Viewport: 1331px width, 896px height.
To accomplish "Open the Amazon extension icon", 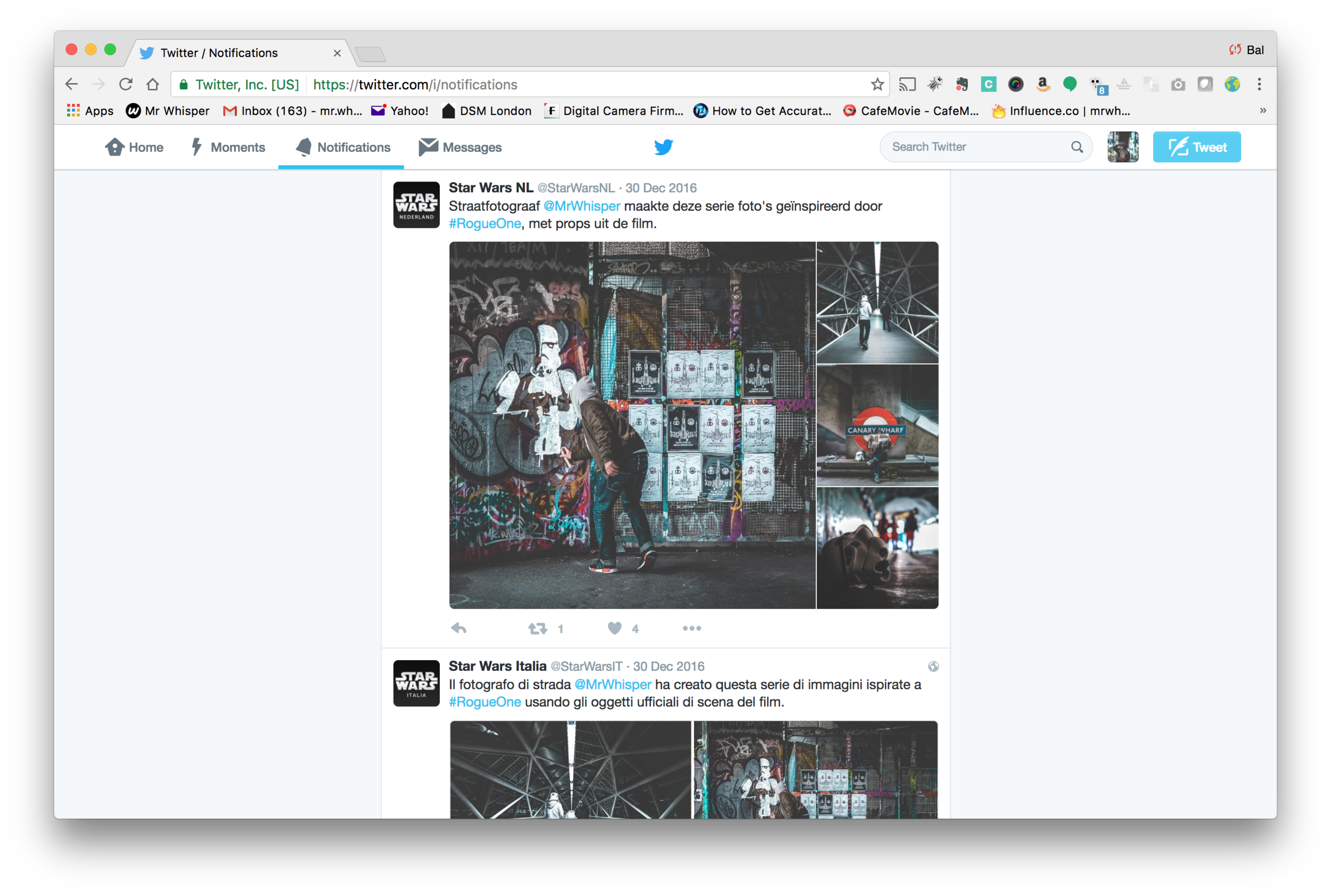I will click(x=1043, y=85).
